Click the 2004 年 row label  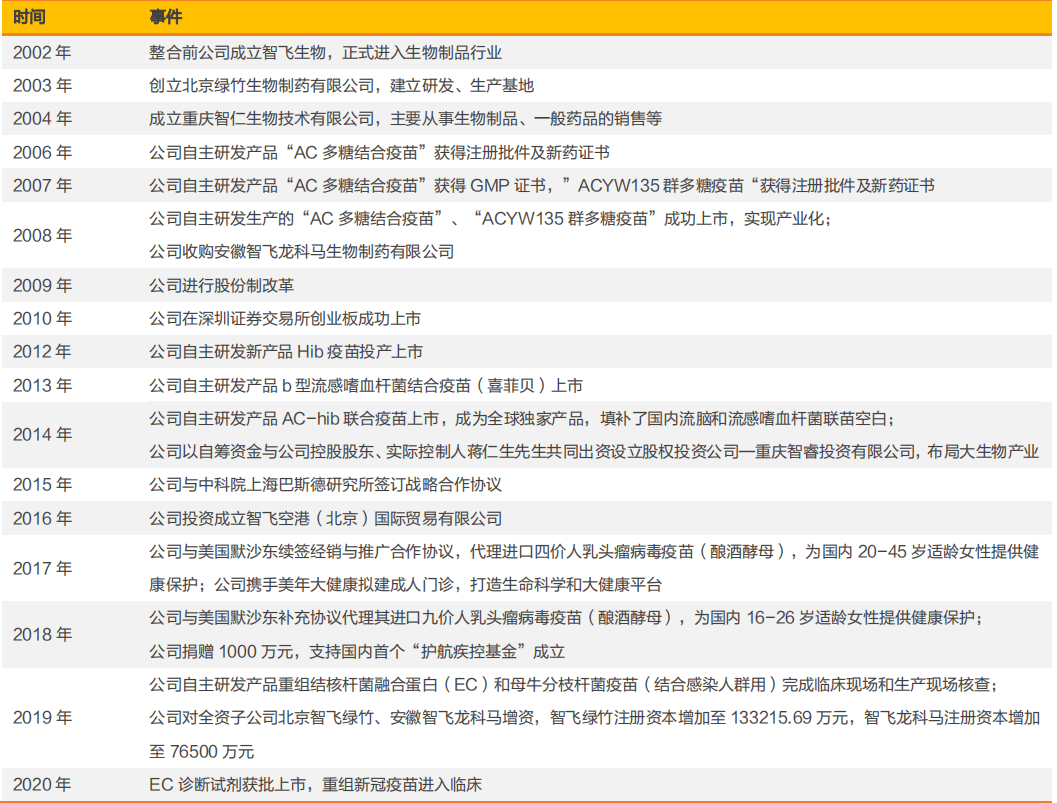42,119
